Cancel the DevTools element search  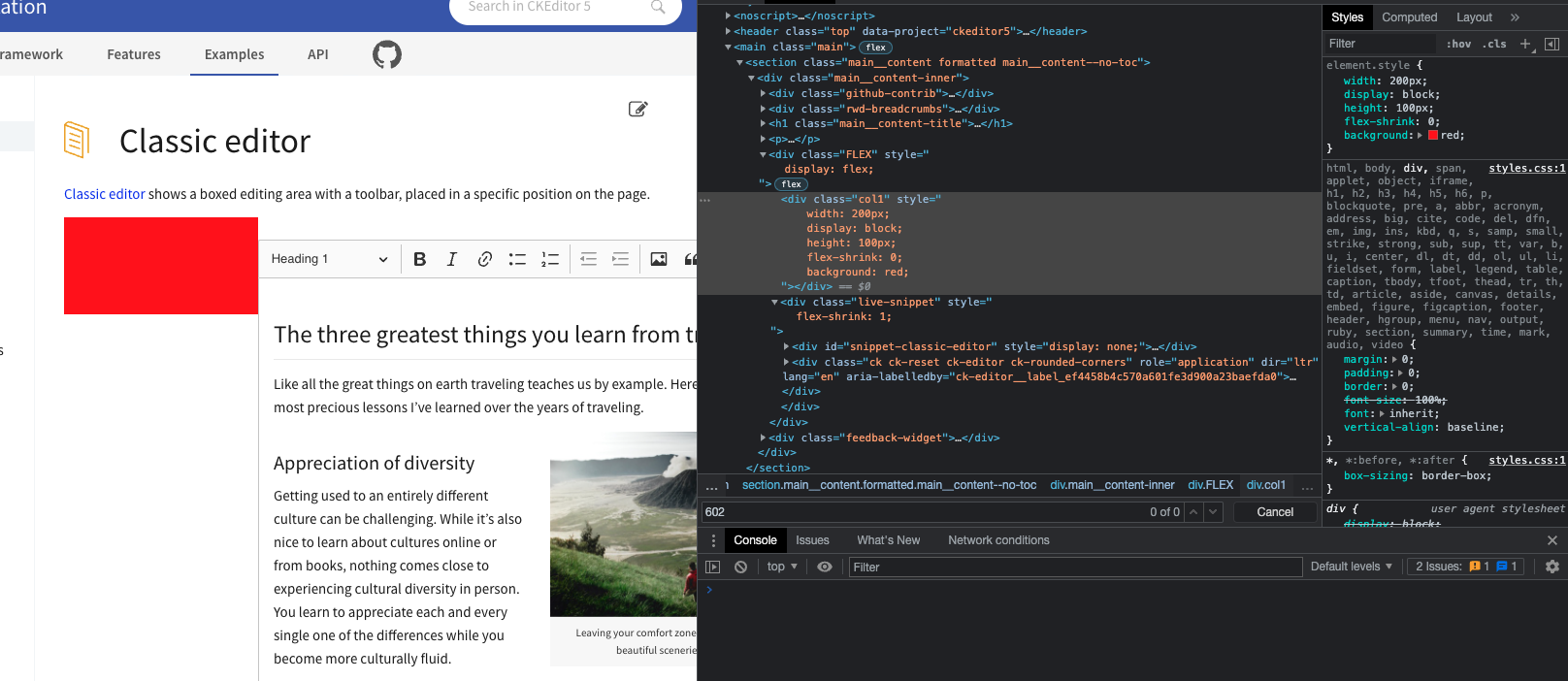tap(1275, 512)
